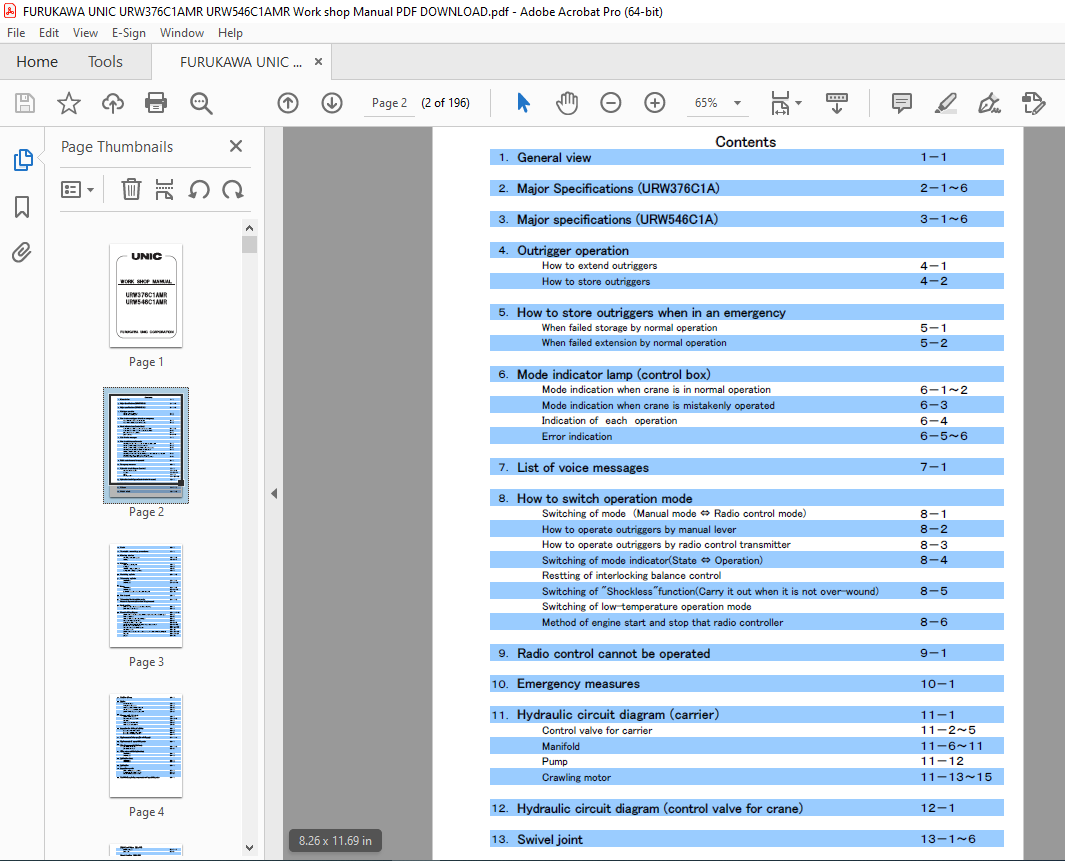This screenshot has height=861, width=1065.
Task: Open the Edit menu
Action: pos(48,33)
